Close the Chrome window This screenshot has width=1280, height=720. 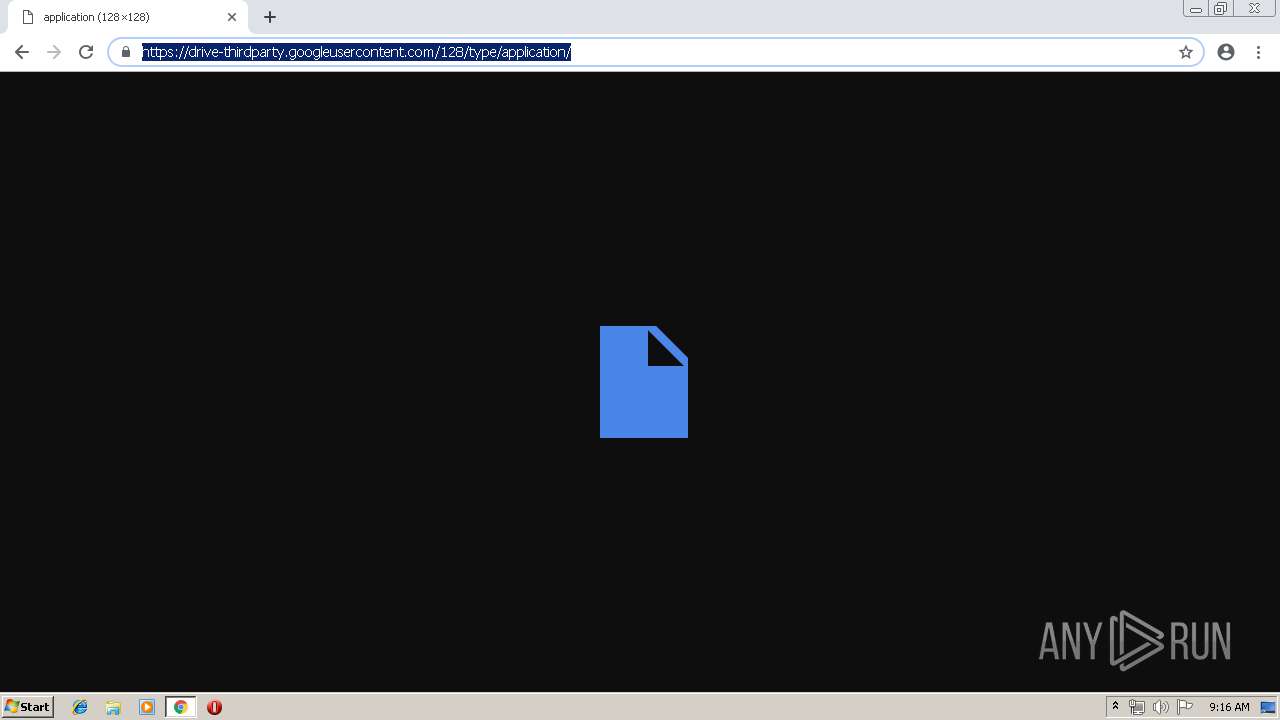pos(1254,9)
